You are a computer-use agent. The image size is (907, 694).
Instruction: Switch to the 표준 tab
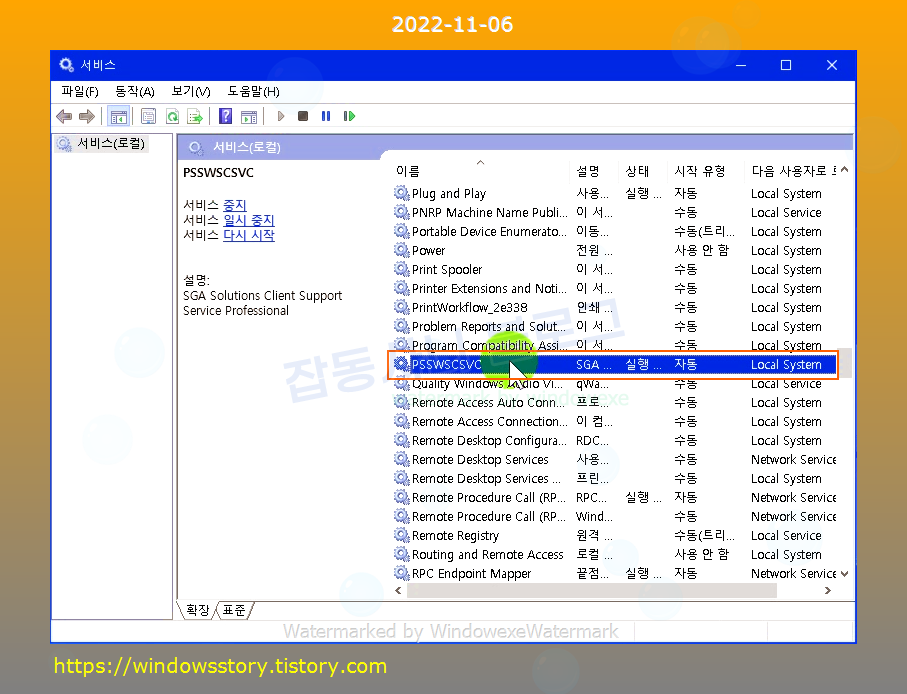coord(234,610)
